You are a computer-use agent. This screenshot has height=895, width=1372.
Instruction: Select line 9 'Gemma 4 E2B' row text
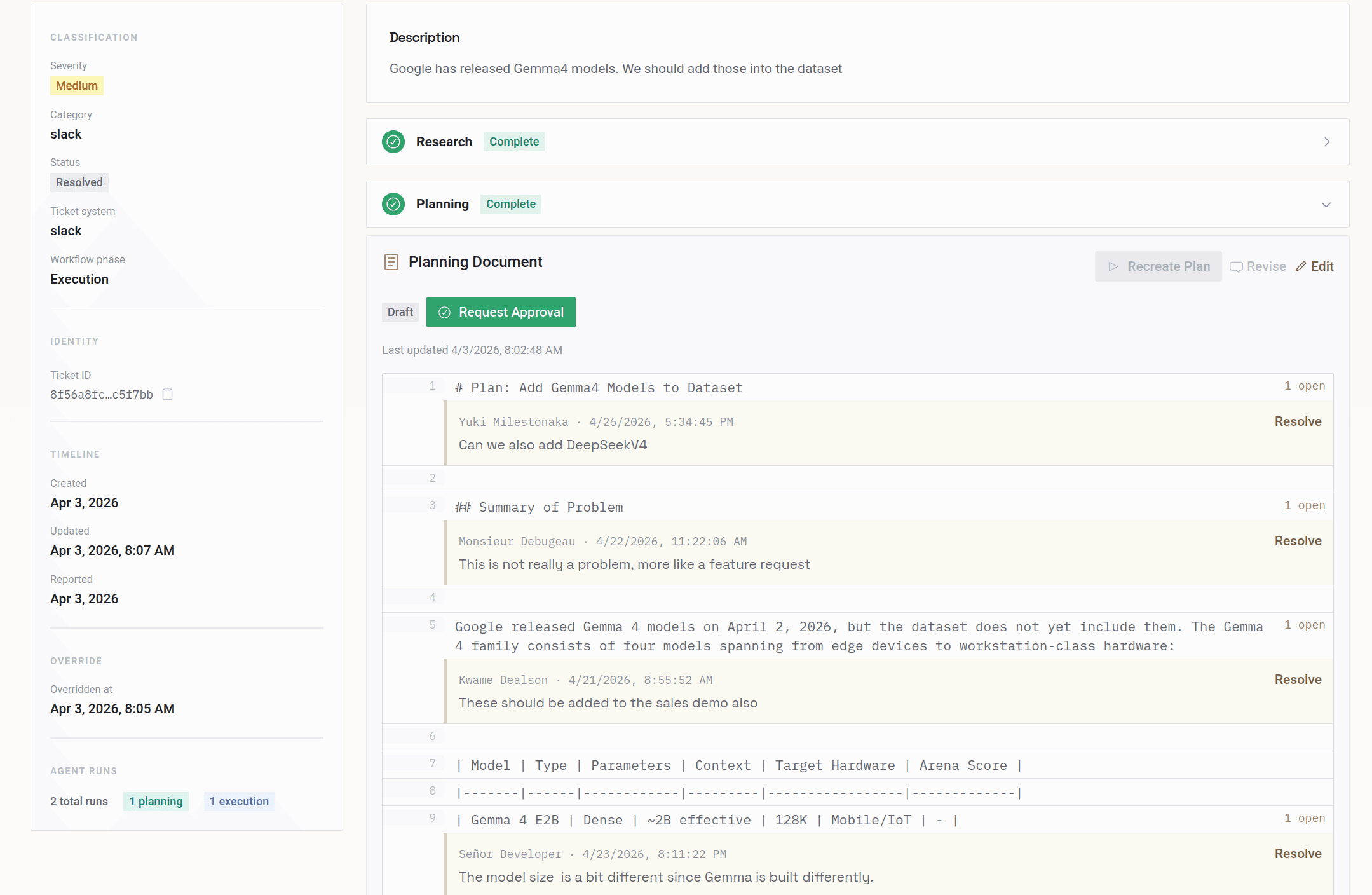pyautogui.click(x=707, y=820)
